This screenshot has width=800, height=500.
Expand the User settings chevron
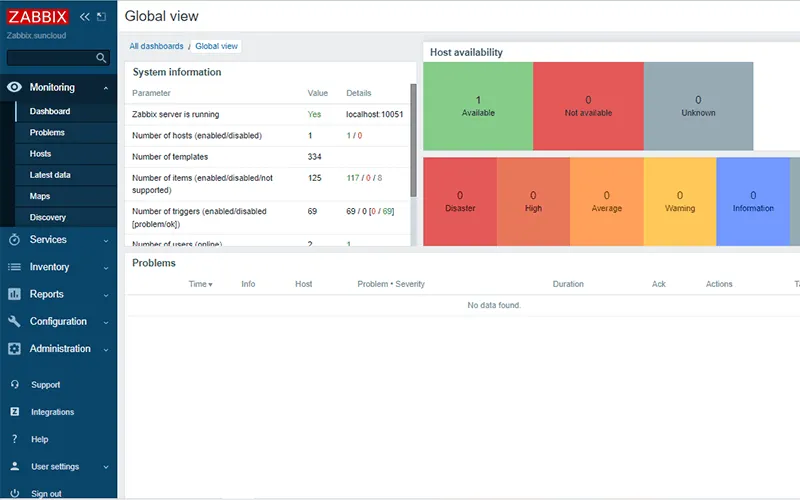tap(106, 467)
